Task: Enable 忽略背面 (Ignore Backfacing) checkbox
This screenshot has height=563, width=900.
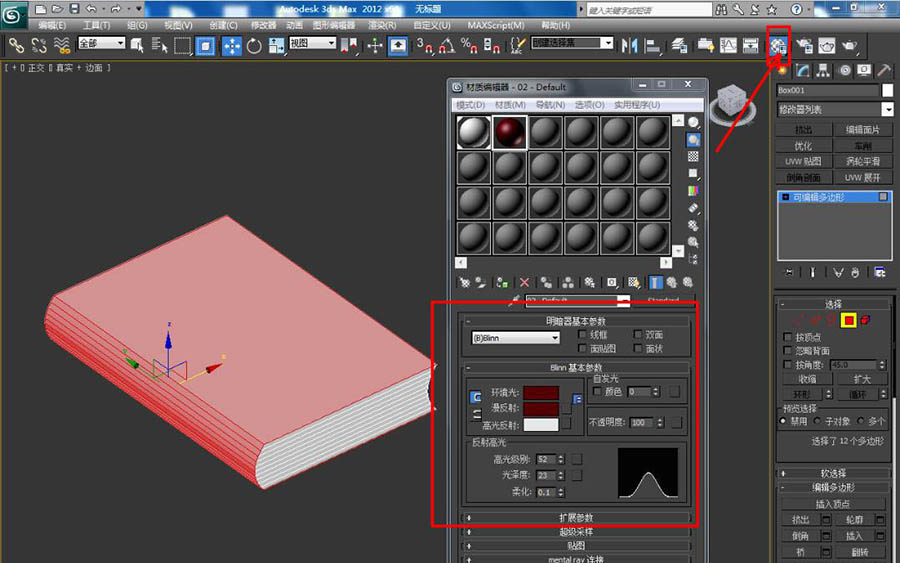Action: (x=788, y=351)
